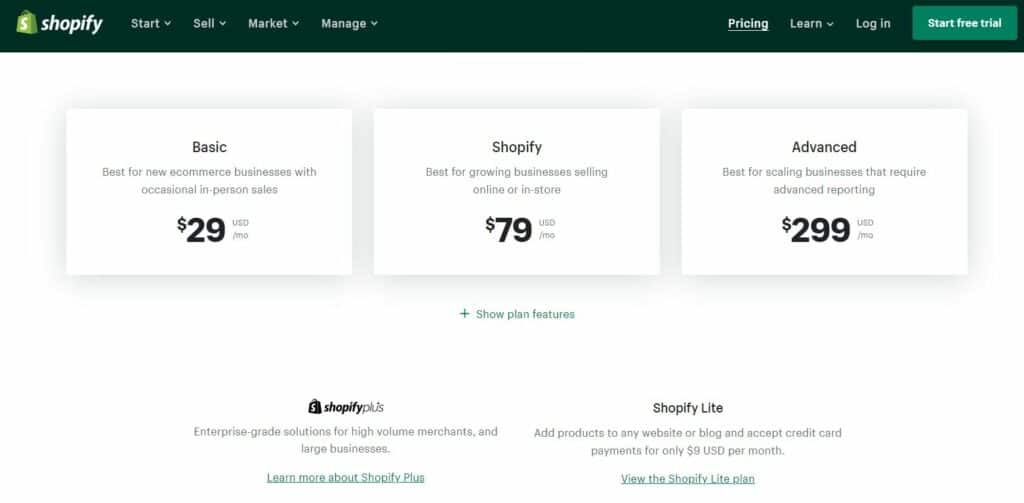Click the Shopify Plus logo
This screenshot has width=1024, height=503.
345,407
